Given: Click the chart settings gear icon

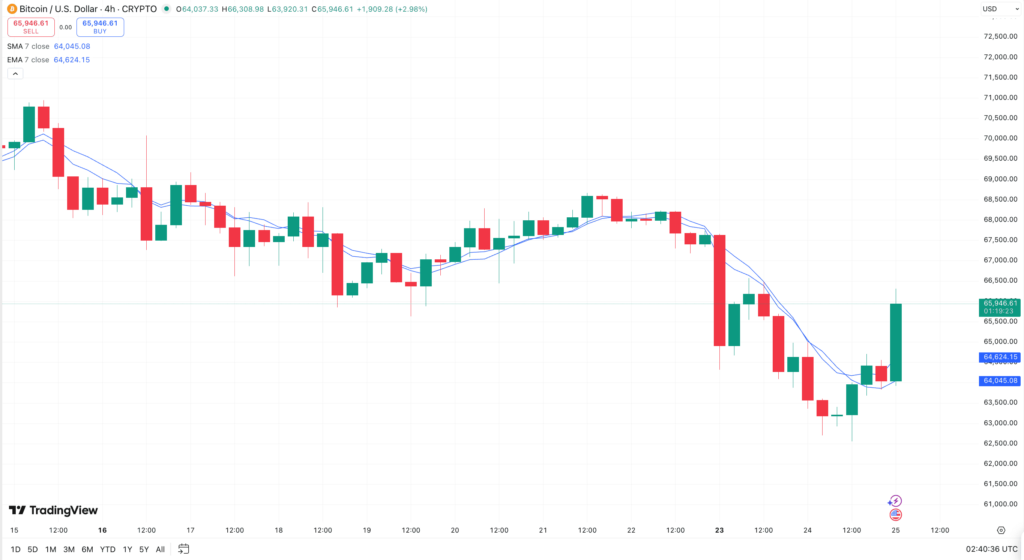Looking at the screenshot, I should click(x=1001, y=530).
